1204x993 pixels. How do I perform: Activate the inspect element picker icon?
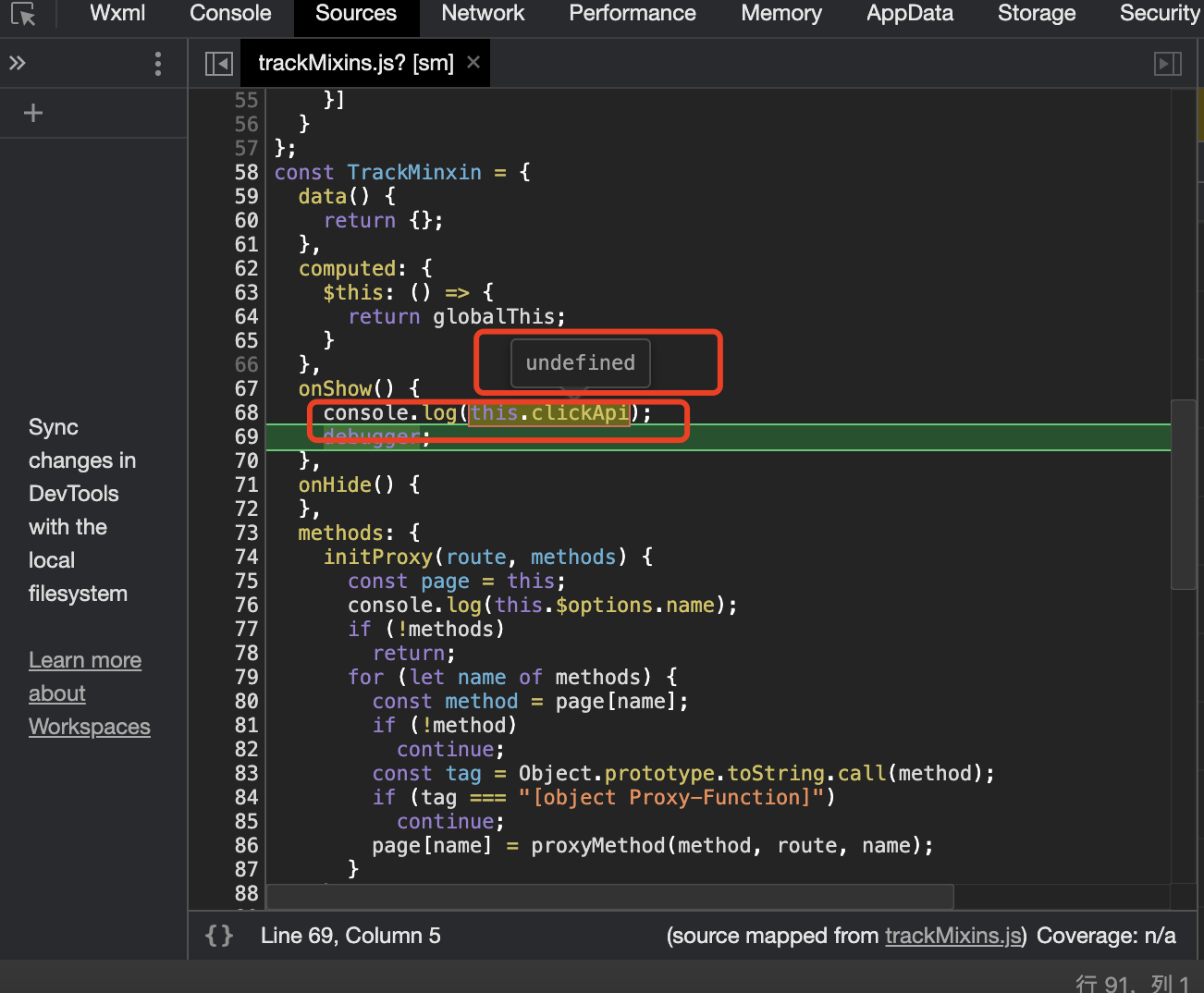click(x=23, y=14)
